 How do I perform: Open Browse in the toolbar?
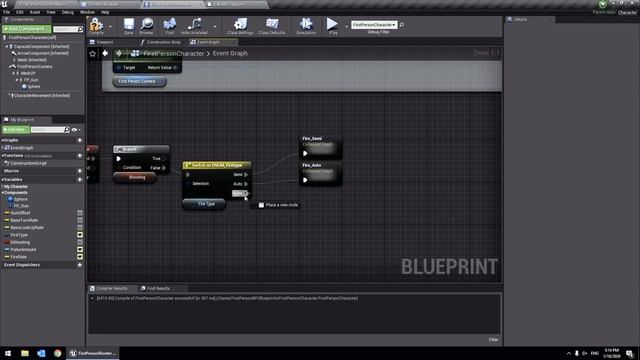click(147, 26)
